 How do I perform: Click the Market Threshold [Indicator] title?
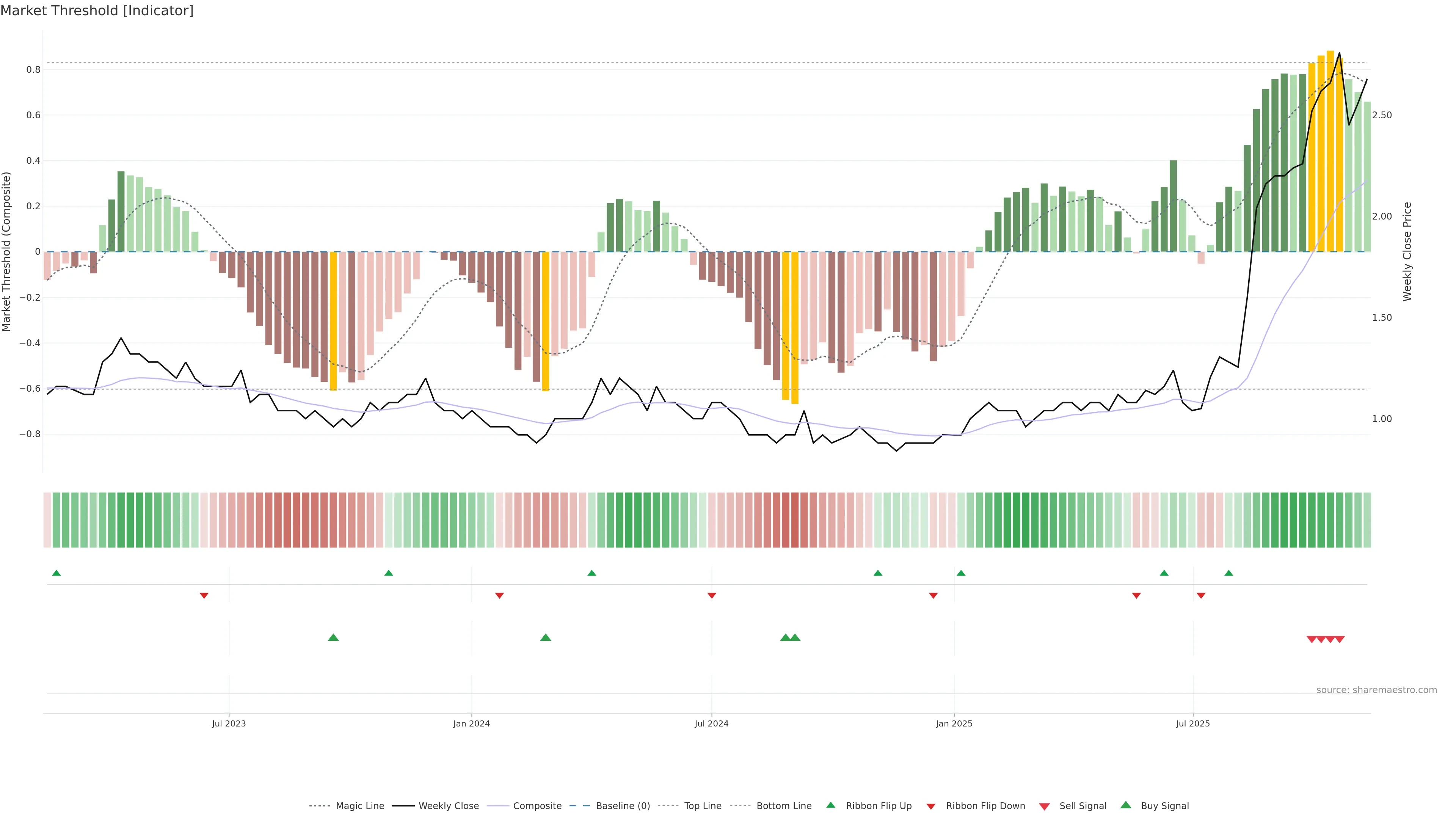click(97, 11)
